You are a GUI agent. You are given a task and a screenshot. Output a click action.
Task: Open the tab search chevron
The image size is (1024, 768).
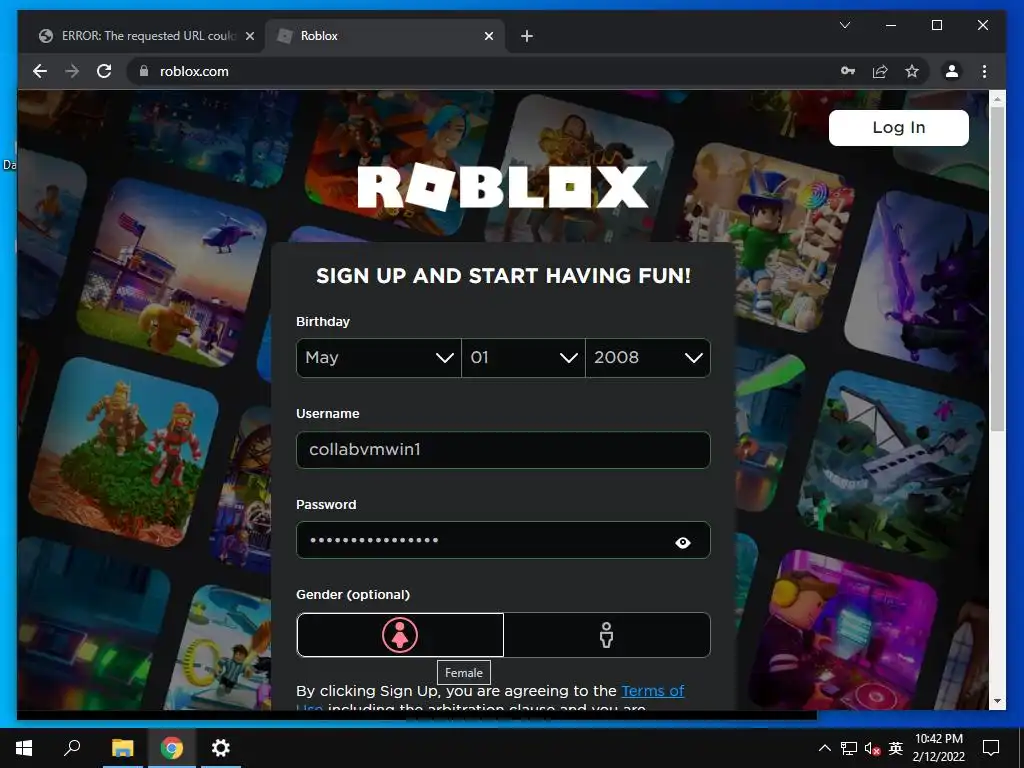(844, 25)
